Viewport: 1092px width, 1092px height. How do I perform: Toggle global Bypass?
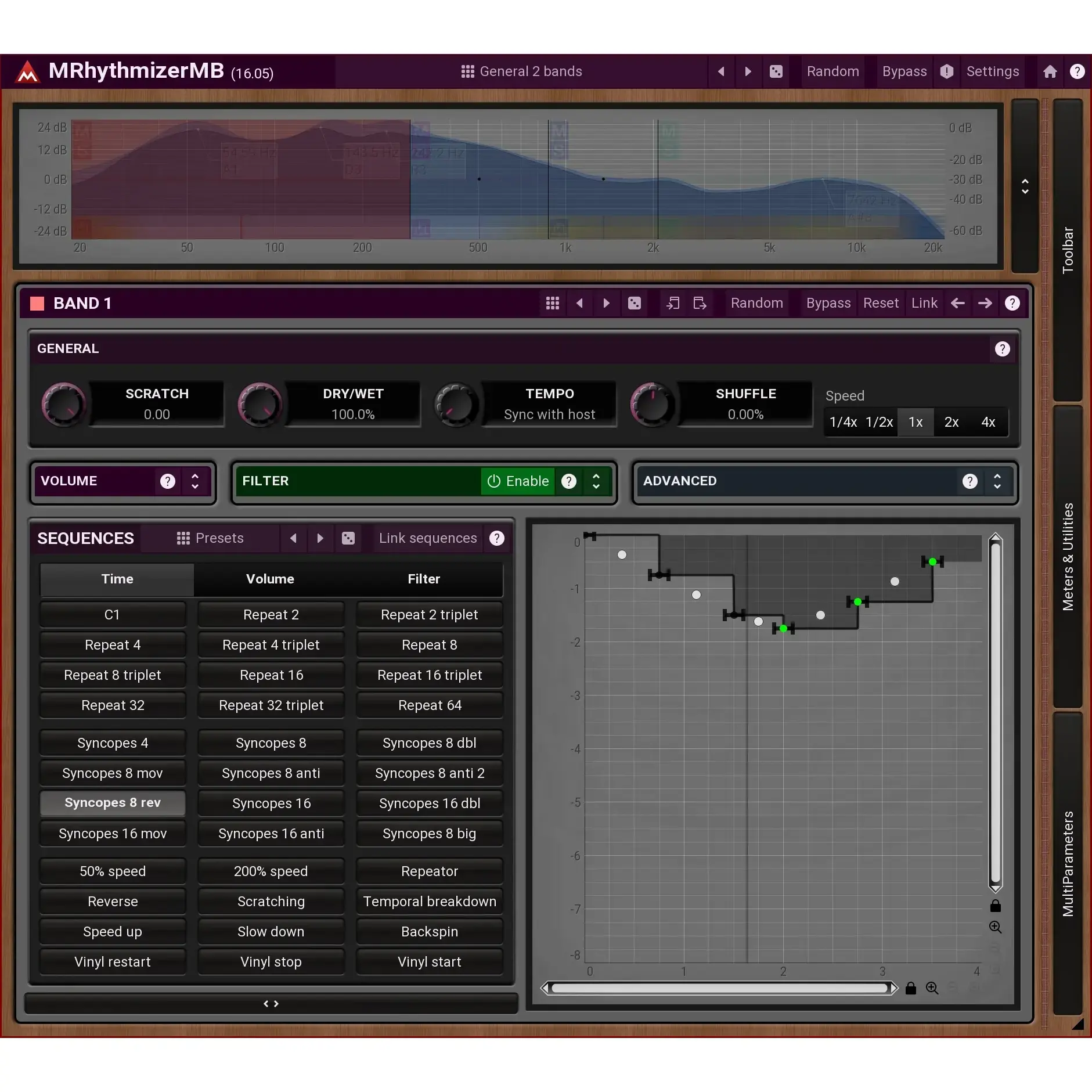[904, 71]
